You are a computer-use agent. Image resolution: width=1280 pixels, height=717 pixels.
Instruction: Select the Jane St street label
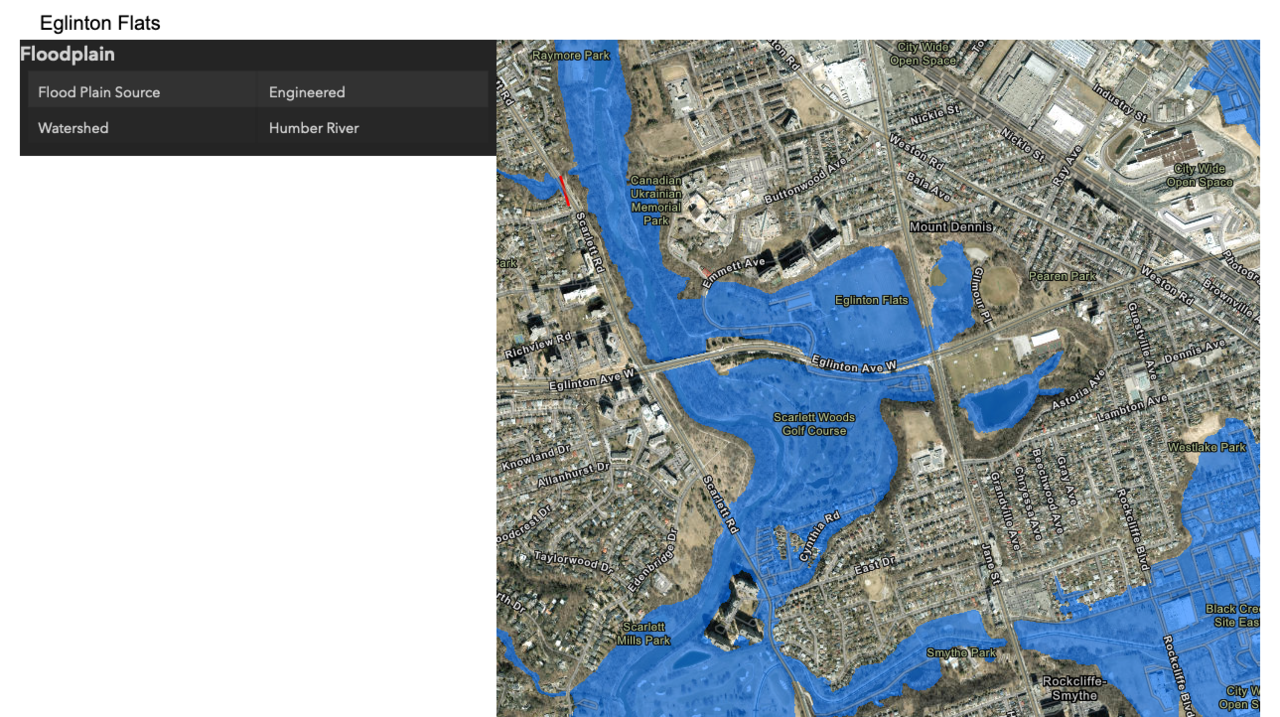click(993, 560)
